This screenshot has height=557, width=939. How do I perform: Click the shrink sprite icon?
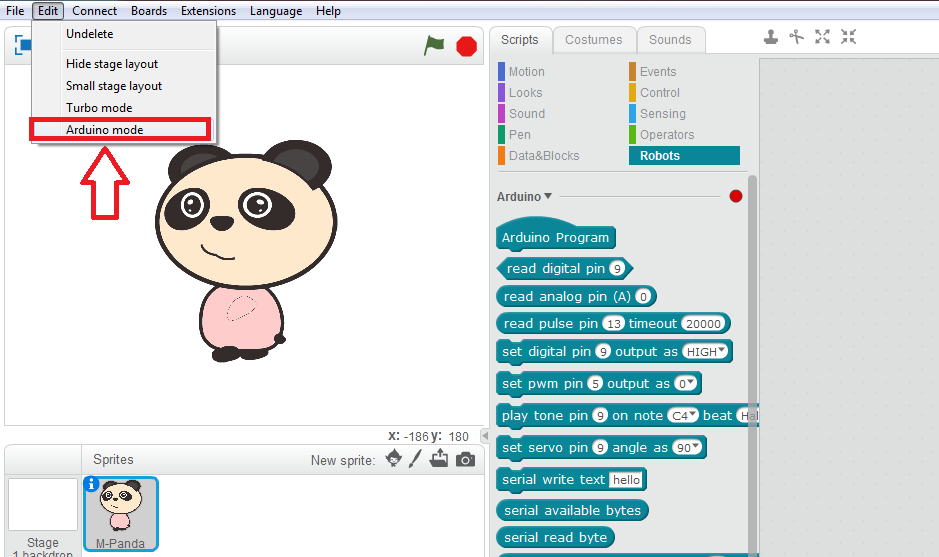click(848, 37)
